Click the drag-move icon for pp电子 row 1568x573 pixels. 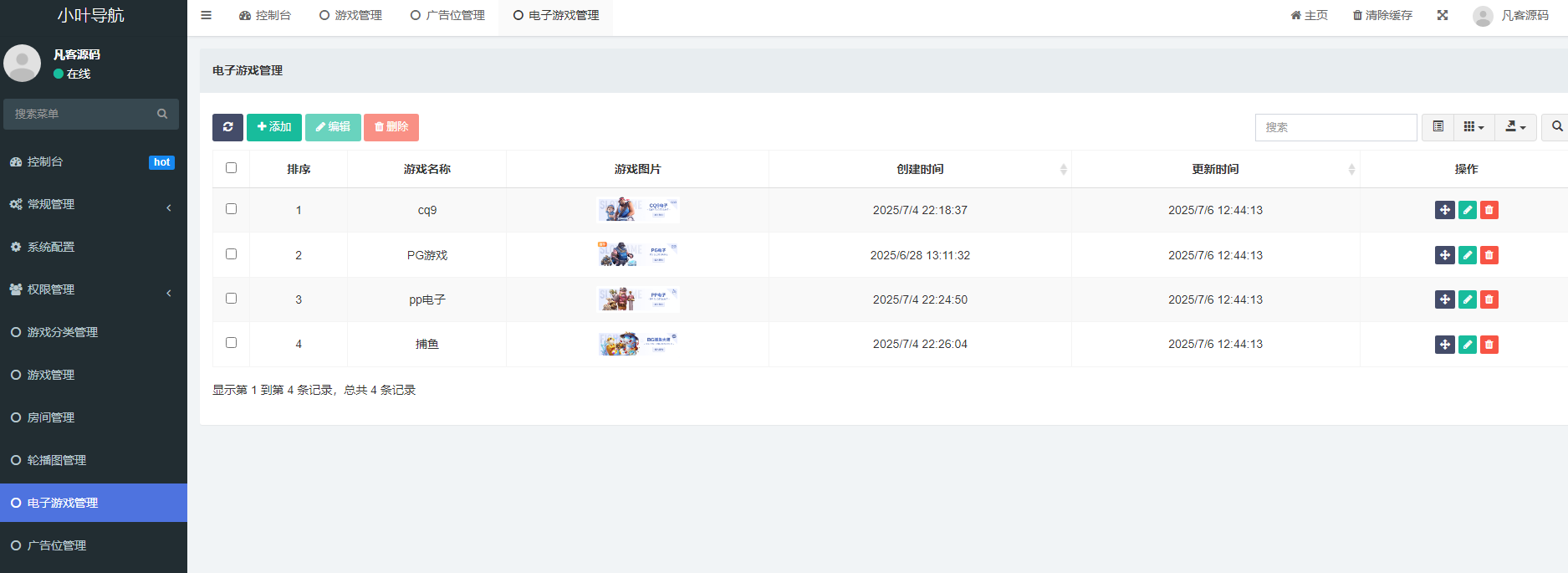(1445, 299)
